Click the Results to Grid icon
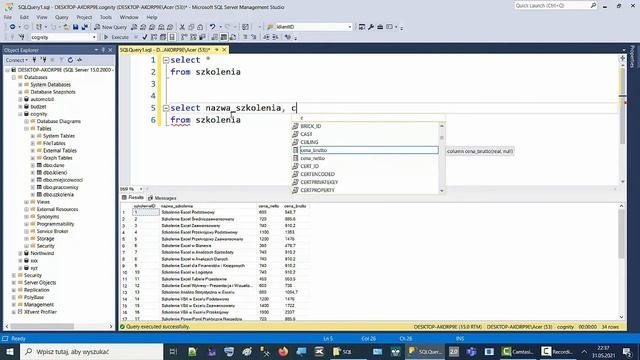 (x=224, y=37)
